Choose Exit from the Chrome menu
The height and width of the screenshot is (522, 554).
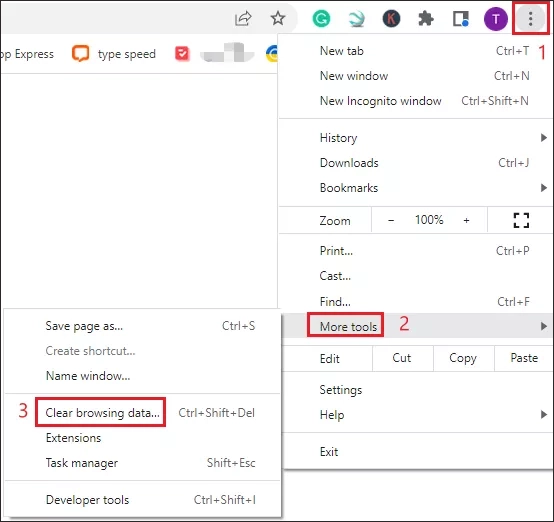click(x=417, y=452)
